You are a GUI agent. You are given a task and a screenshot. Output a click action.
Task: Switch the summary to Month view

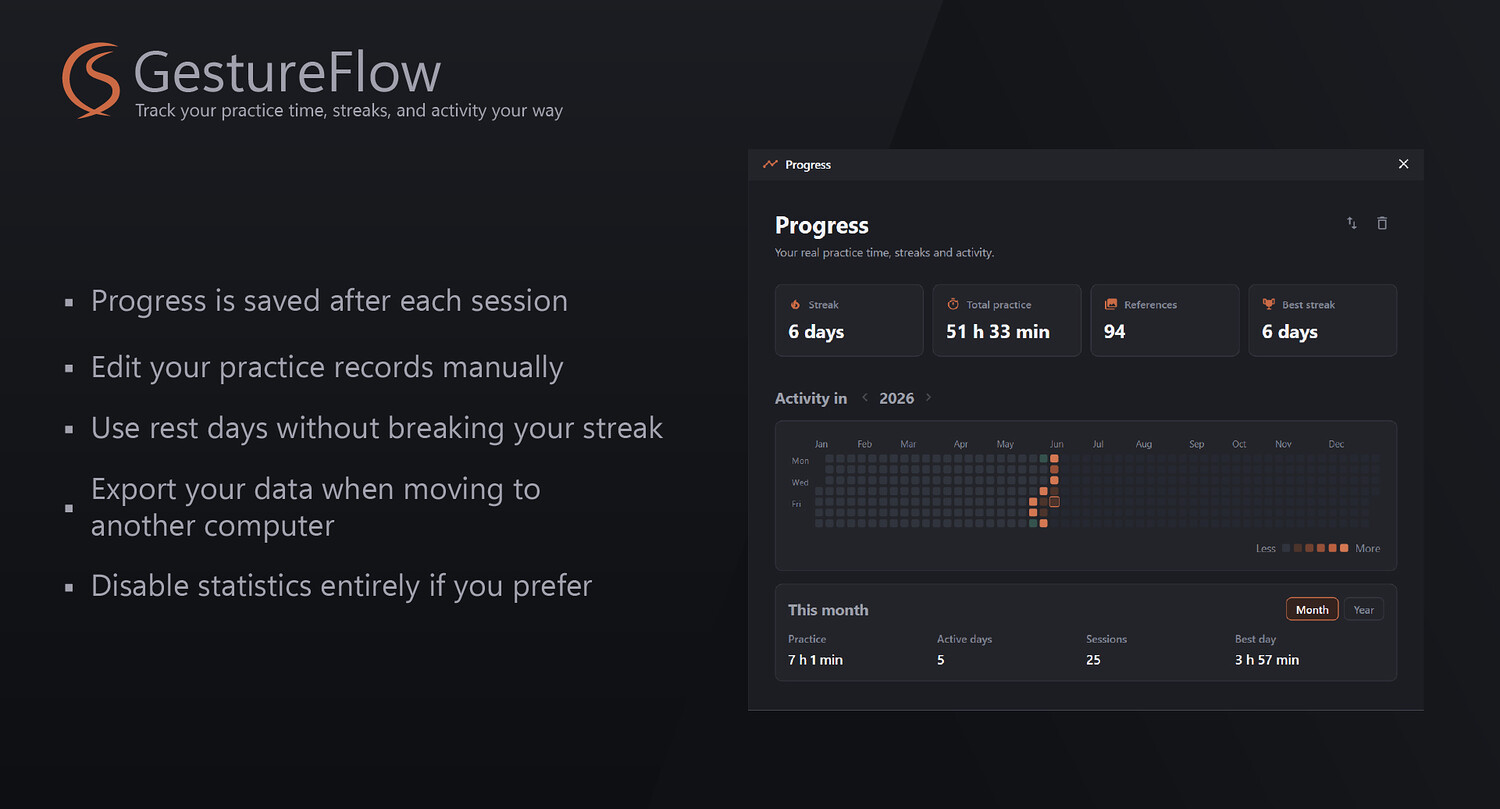pyautogui.click(x=1312, y=609)
